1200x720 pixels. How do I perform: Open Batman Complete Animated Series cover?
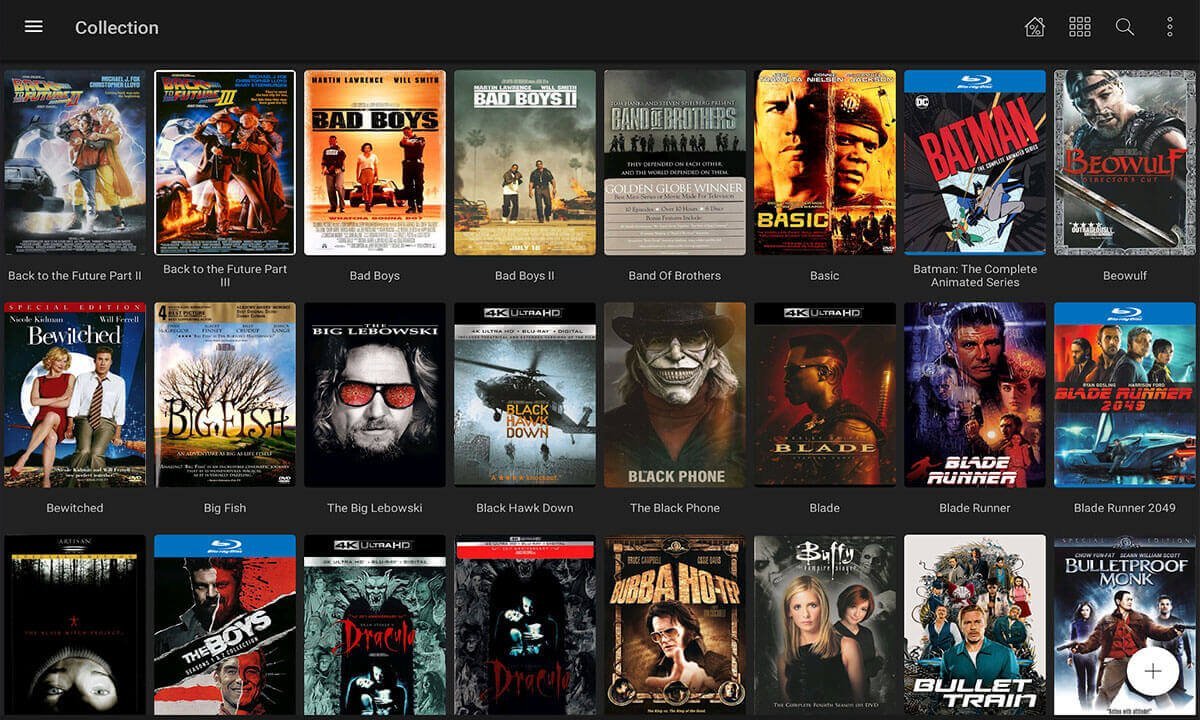coord(975,162)
